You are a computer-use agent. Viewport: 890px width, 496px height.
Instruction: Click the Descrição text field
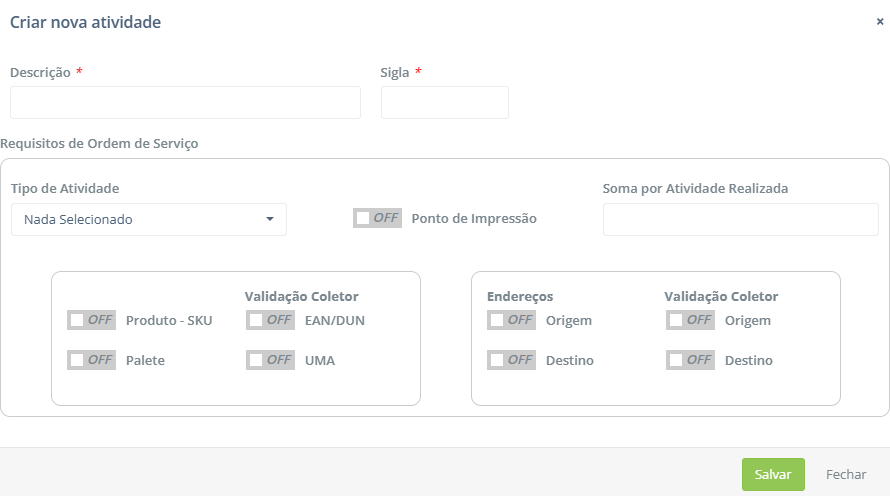point(185,103)
